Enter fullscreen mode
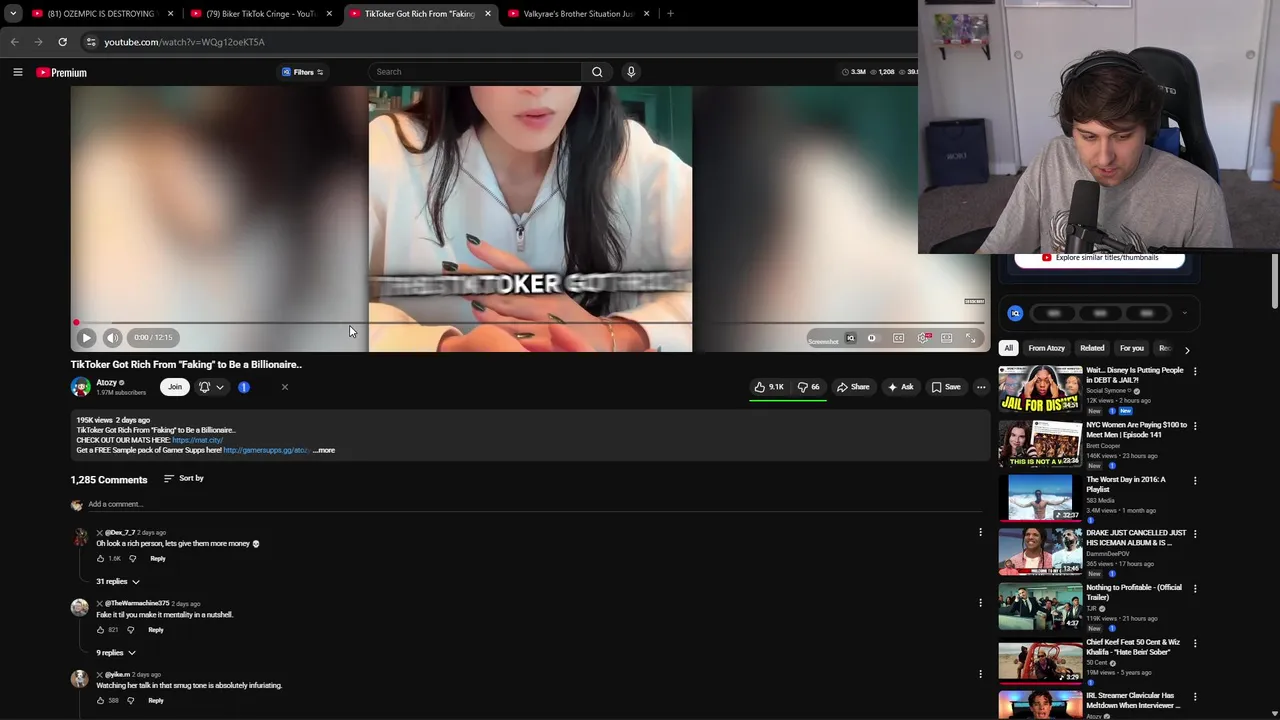The image size is (1280, 720). pos(971,338)
